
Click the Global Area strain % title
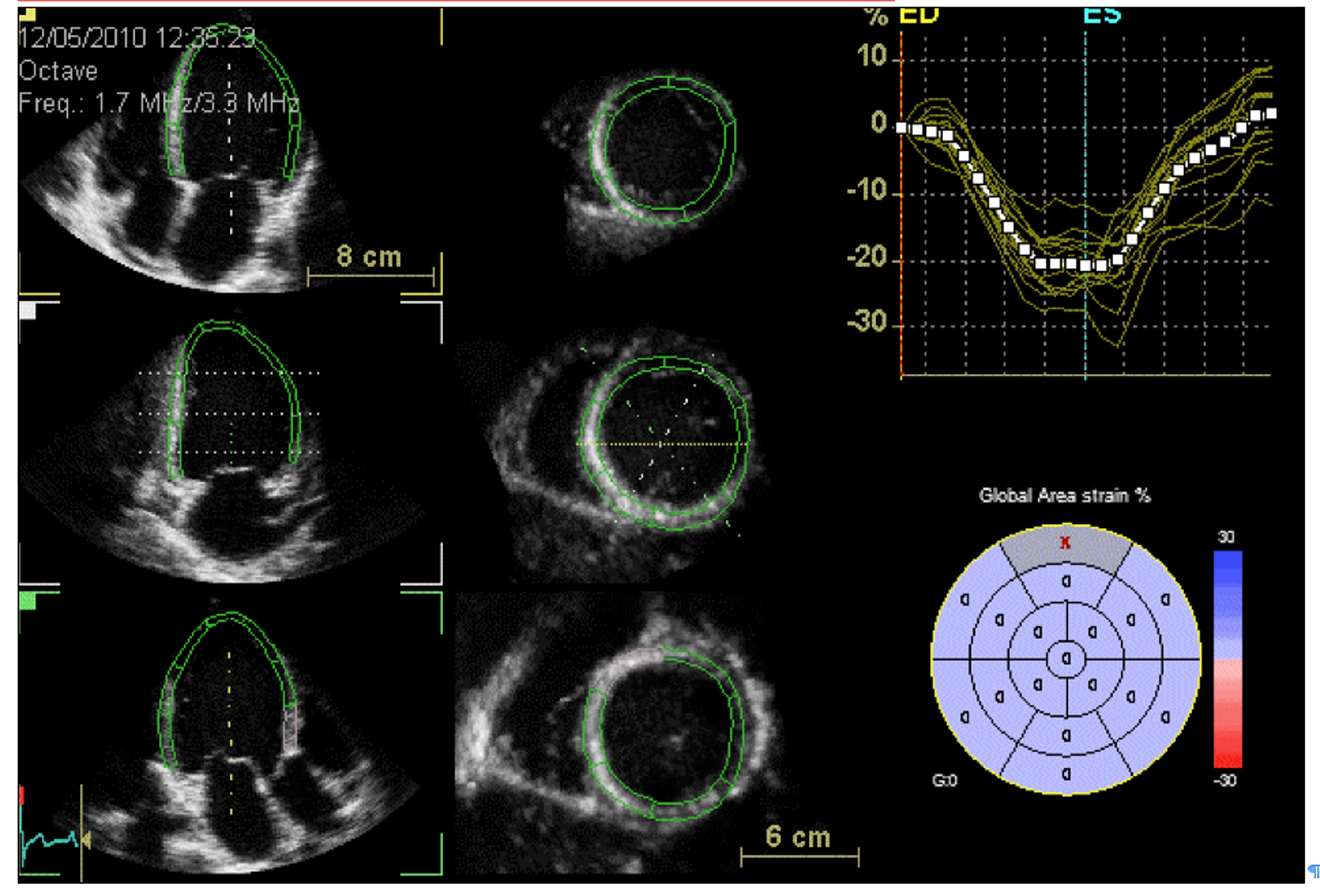pyautogui.click(x=1064, y=496)
